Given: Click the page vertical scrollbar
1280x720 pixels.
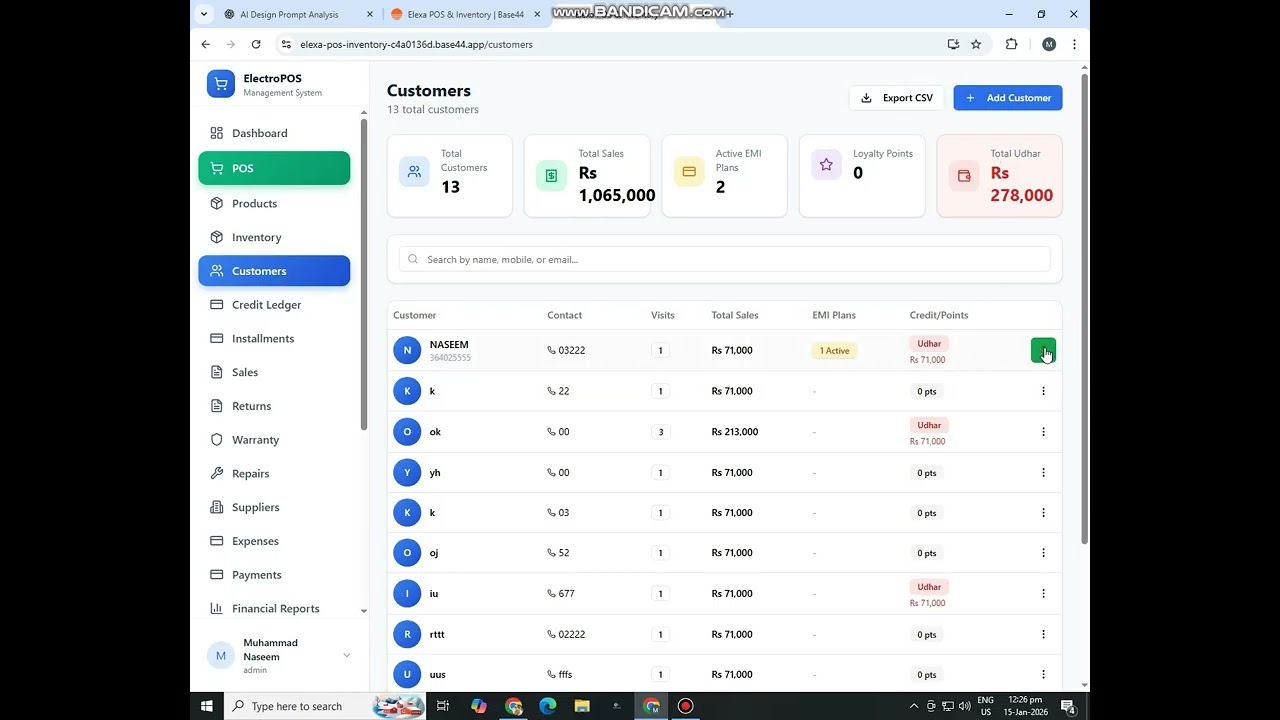Looking at the screenshot, I should 1085,309.
